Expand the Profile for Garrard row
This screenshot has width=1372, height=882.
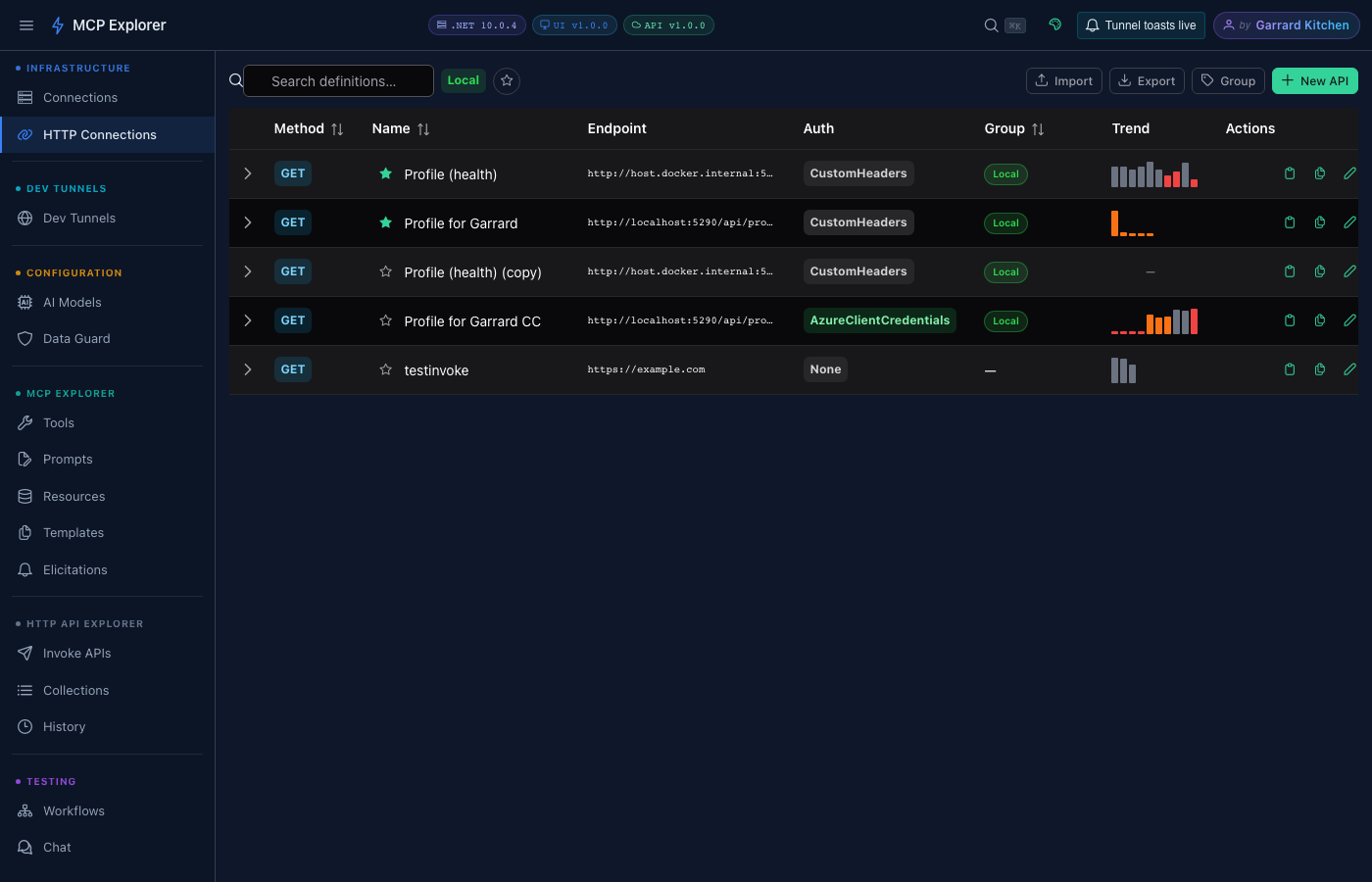(248, 222)
